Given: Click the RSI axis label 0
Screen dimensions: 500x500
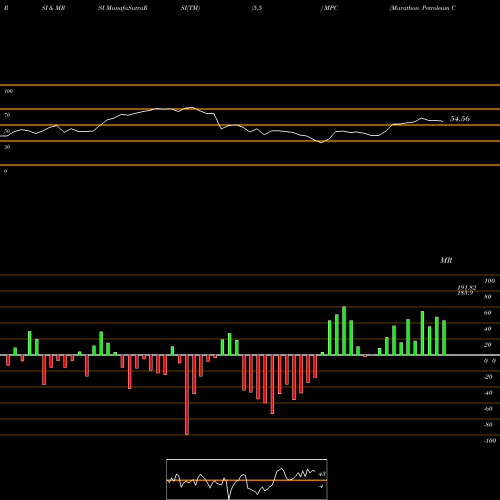Looking at the screenshot, I should (x=5, y=171).
